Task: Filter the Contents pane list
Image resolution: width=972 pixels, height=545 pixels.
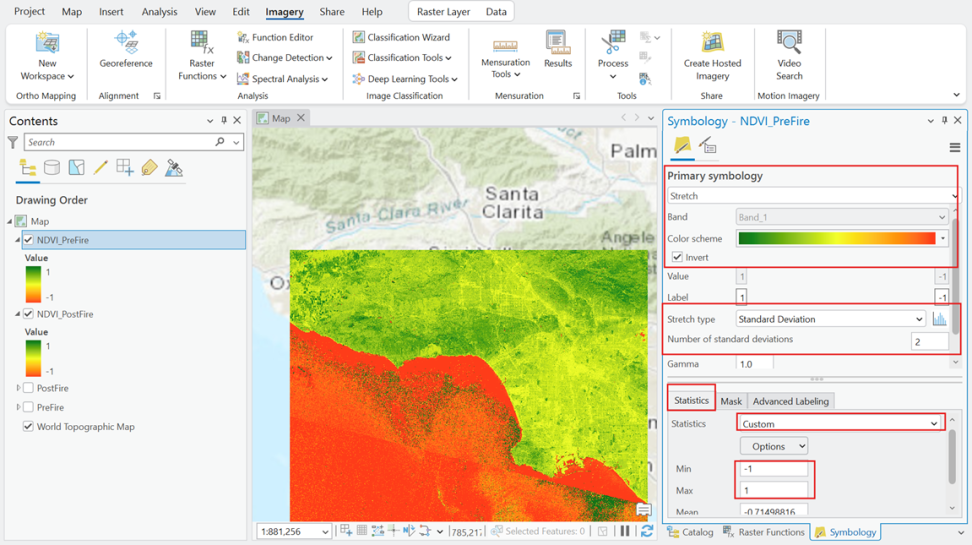Action: (x=13, y=143)
